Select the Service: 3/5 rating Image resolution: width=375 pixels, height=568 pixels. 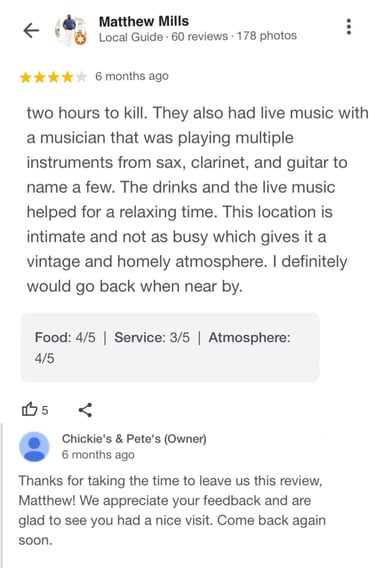click(152, 338)
